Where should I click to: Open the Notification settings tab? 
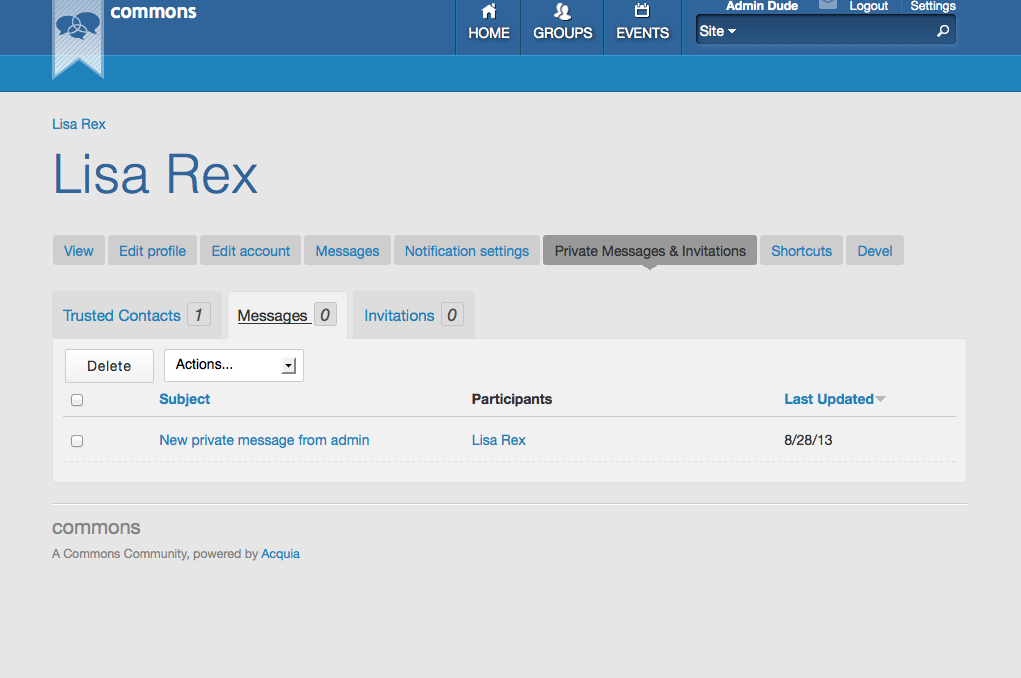coord(466,251)
